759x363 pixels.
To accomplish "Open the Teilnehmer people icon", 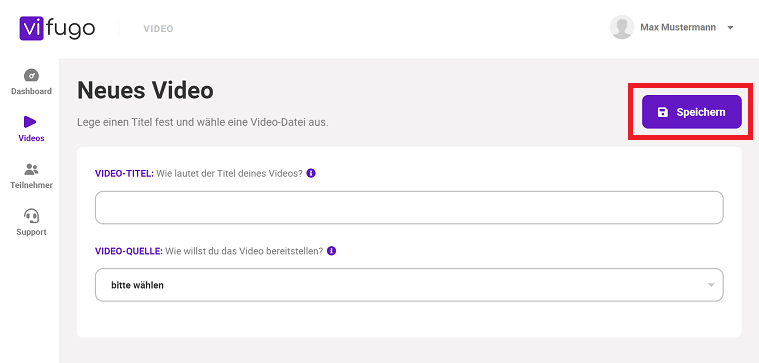I will pyautogui.click(x=31, y=169).
